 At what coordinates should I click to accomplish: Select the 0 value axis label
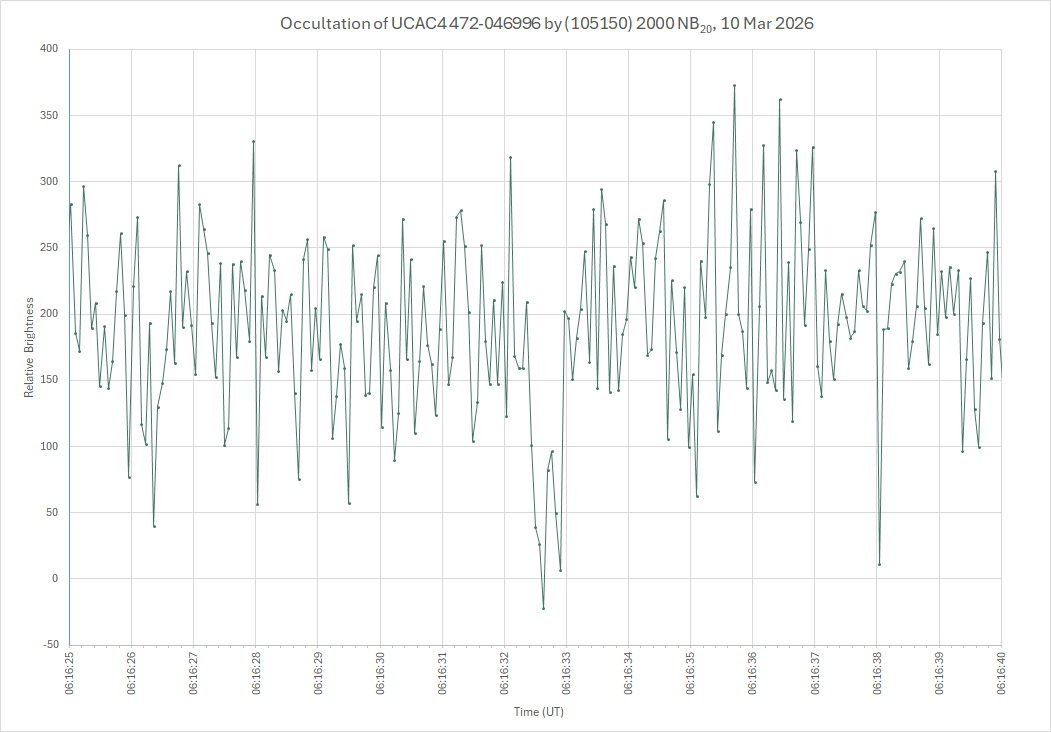[55, 579]
